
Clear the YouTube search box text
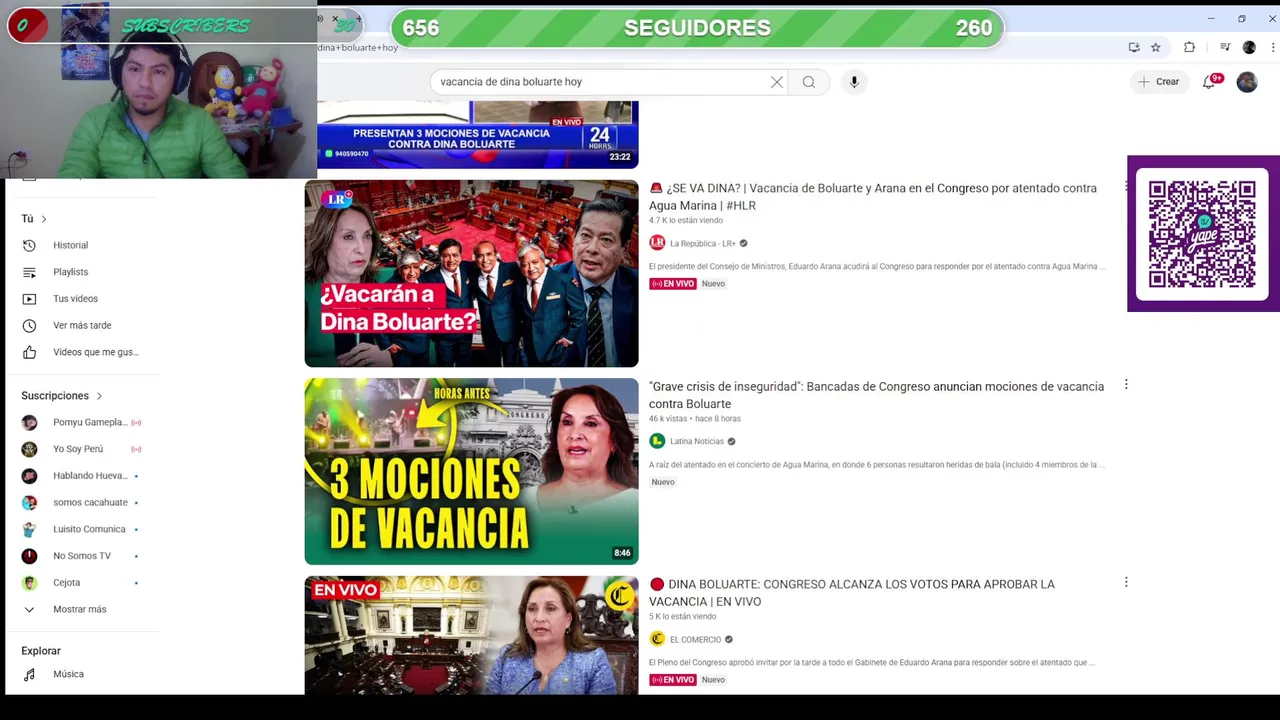777,82
